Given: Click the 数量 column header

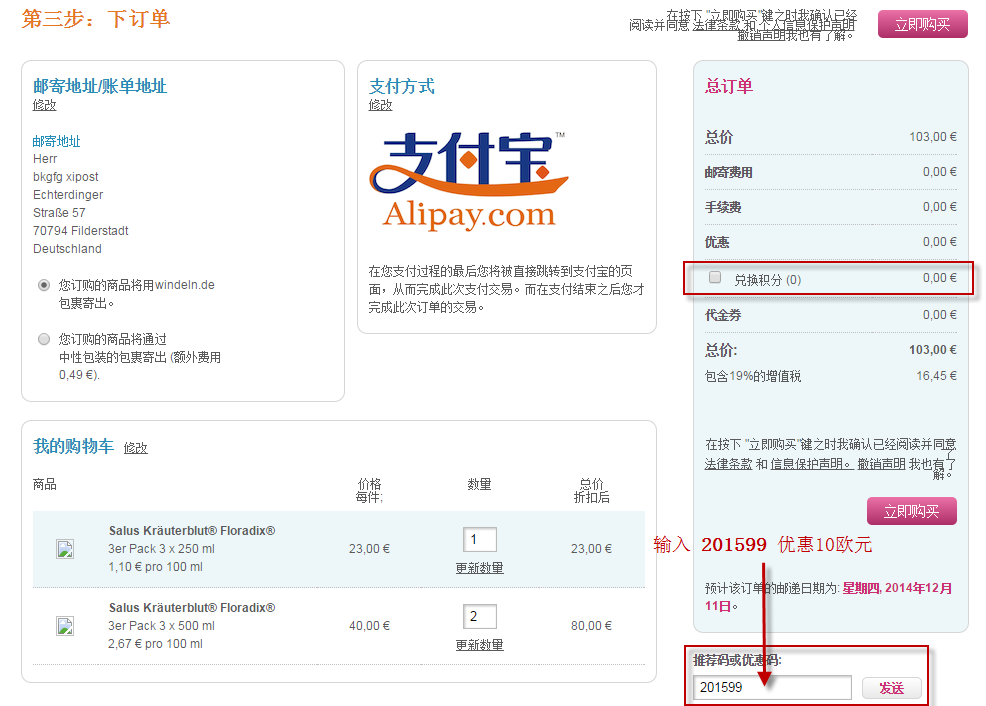Looking at the screenshot, I should click(x=479, y=484).
